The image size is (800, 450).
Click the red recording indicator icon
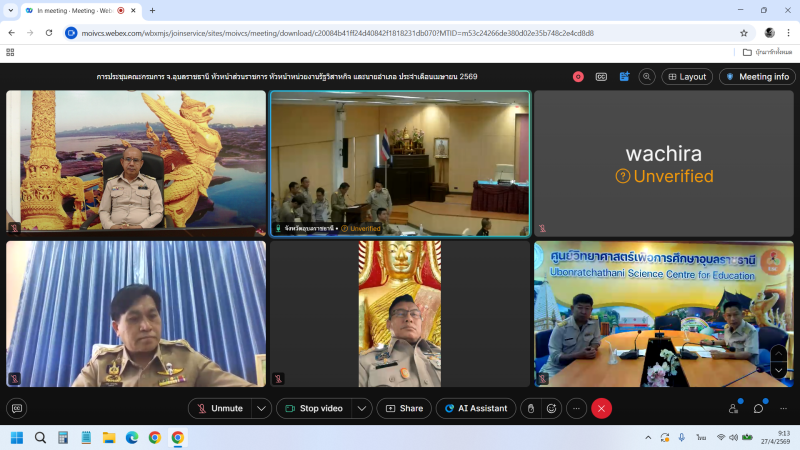coord(578,76)
